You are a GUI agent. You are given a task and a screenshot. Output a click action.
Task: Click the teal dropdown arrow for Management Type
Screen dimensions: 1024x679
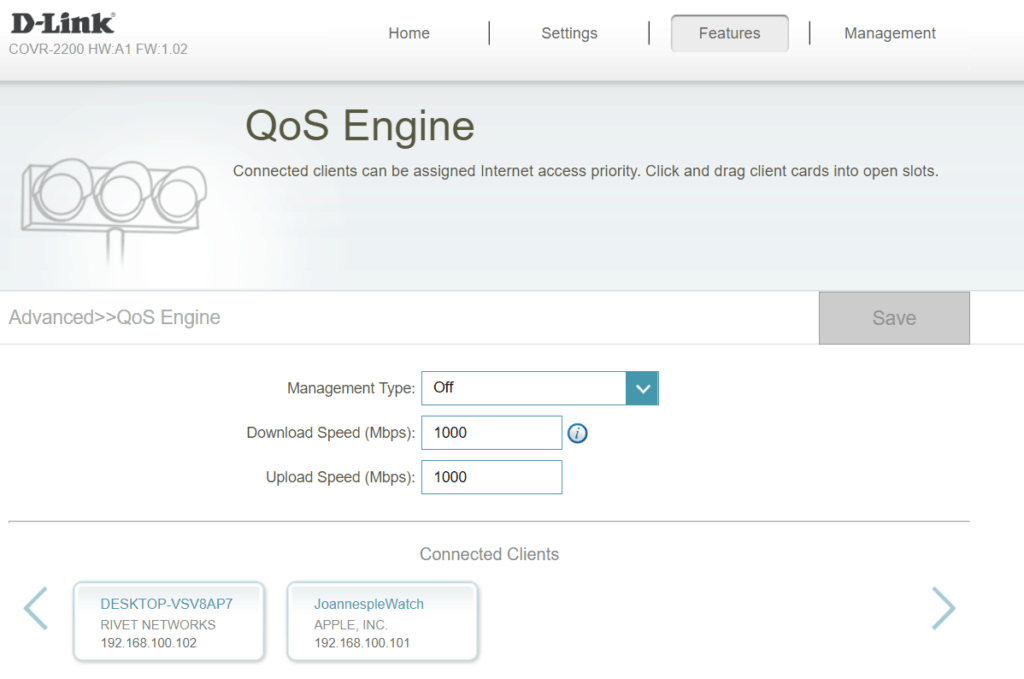coord(641,388)
